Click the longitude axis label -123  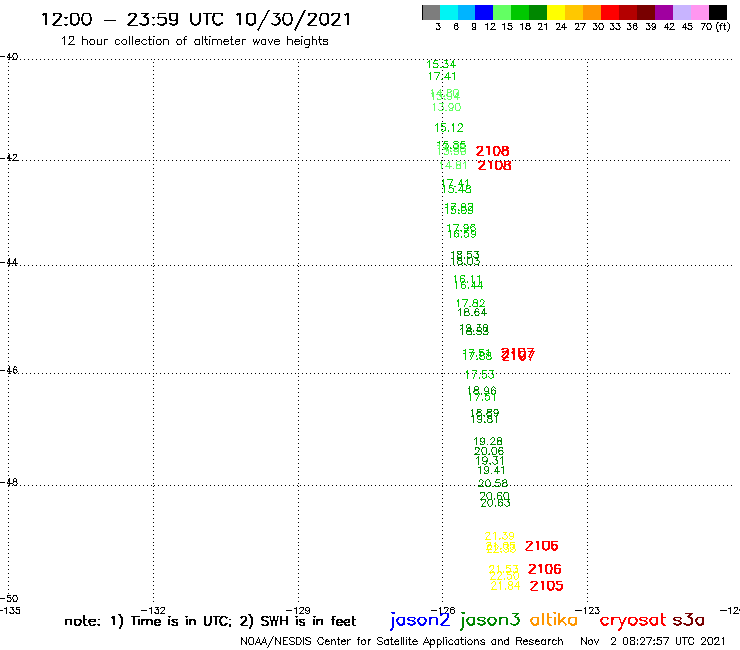coord(588,610)
